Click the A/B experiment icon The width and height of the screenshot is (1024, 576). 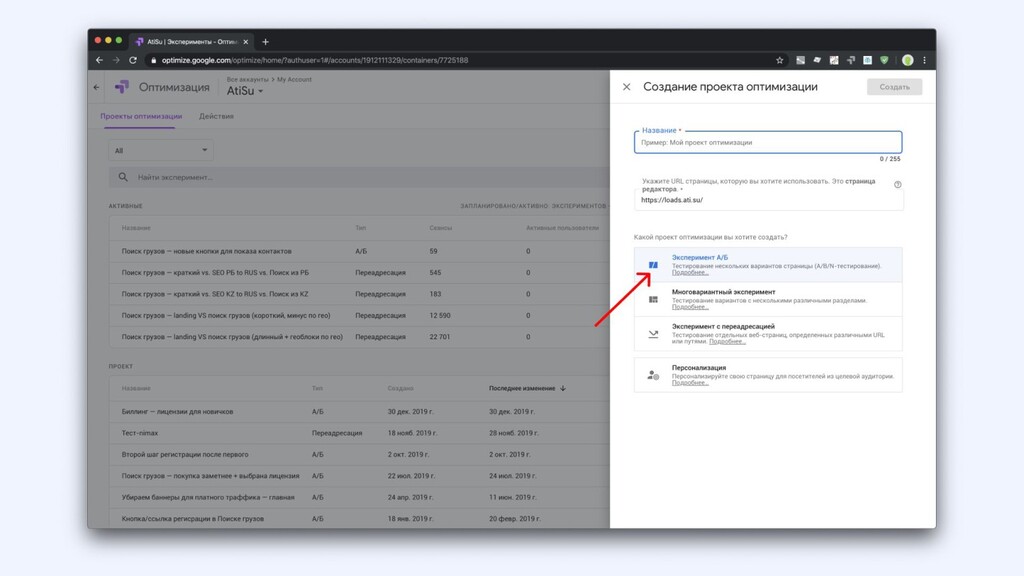[653, 264]
